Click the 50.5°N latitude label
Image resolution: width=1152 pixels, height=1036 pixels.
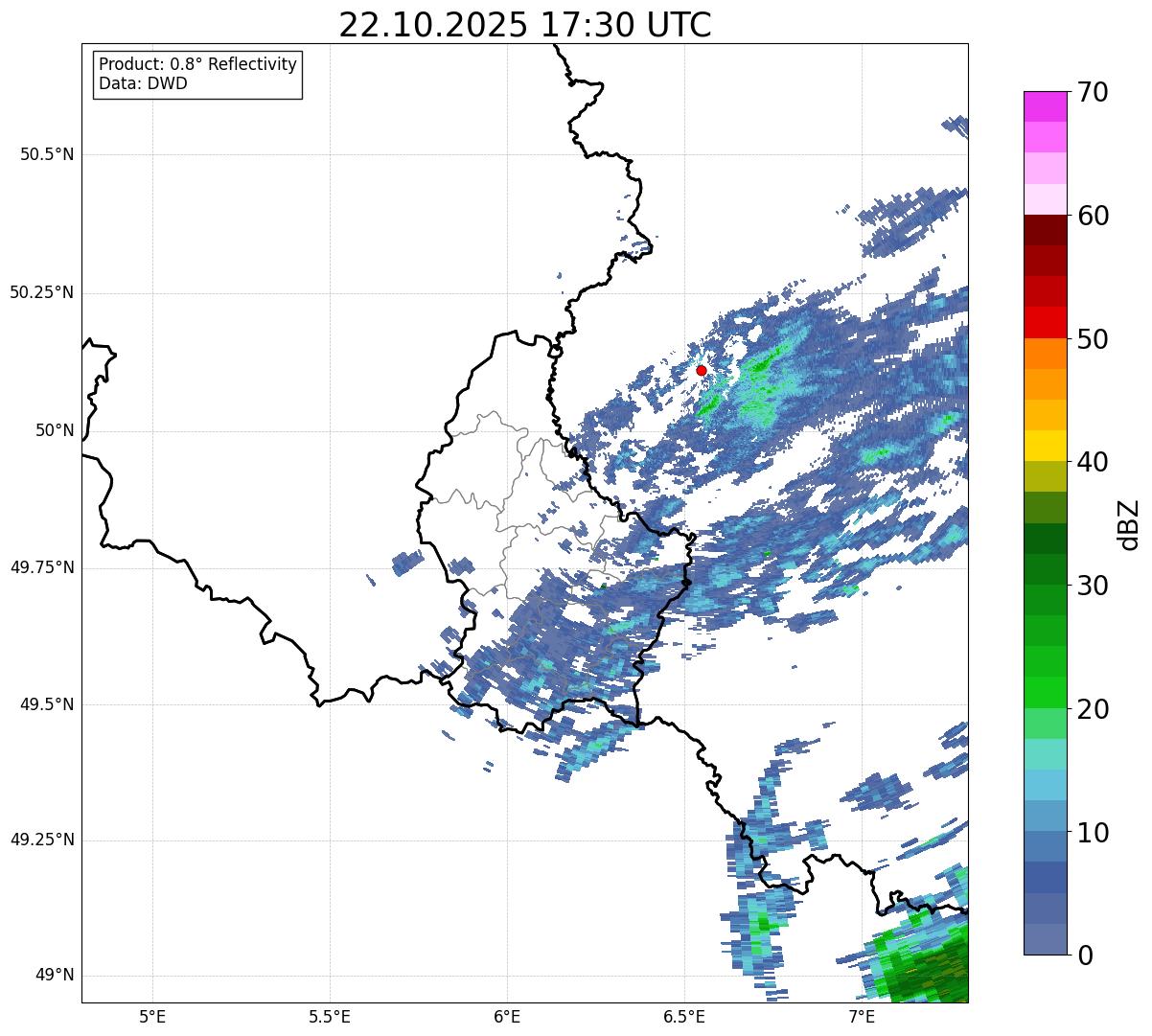[x=47, y=154]
